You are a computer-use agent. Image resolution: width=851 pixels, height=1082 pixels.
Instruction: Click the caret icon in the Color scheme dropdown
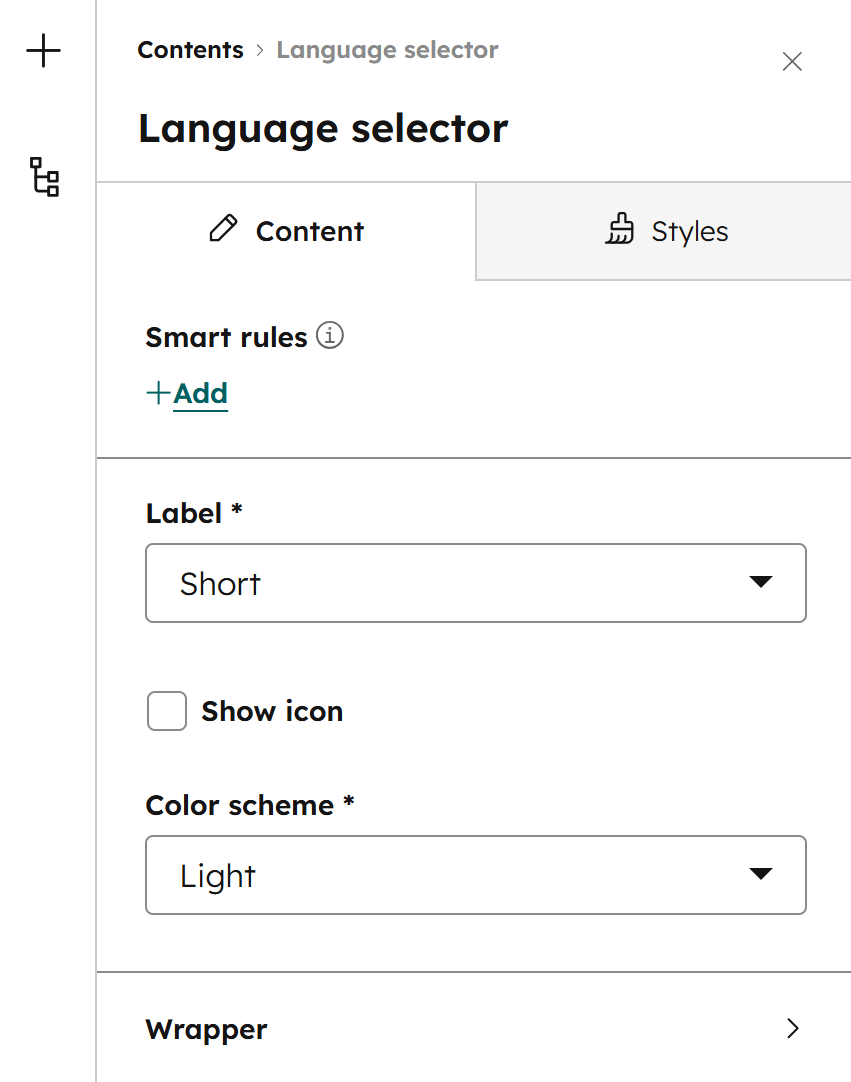tap(763, 874)
